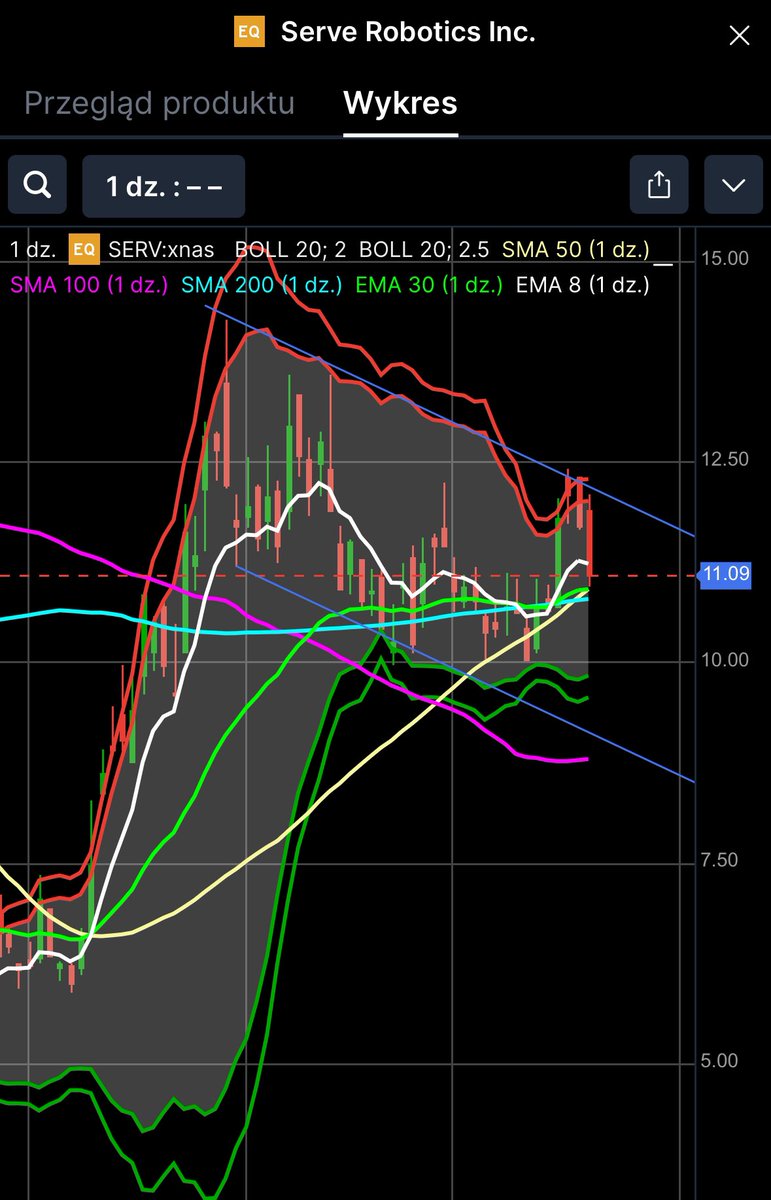
Task: Switch to Przegląd produktu tab
Action: pos(159,103)
